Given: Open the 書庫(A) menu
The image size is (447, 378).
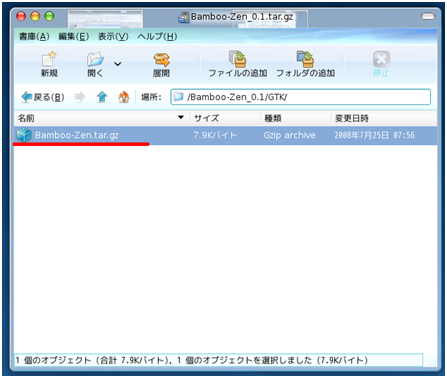Looking at the screenshot, I should click(x=34, y=36).
